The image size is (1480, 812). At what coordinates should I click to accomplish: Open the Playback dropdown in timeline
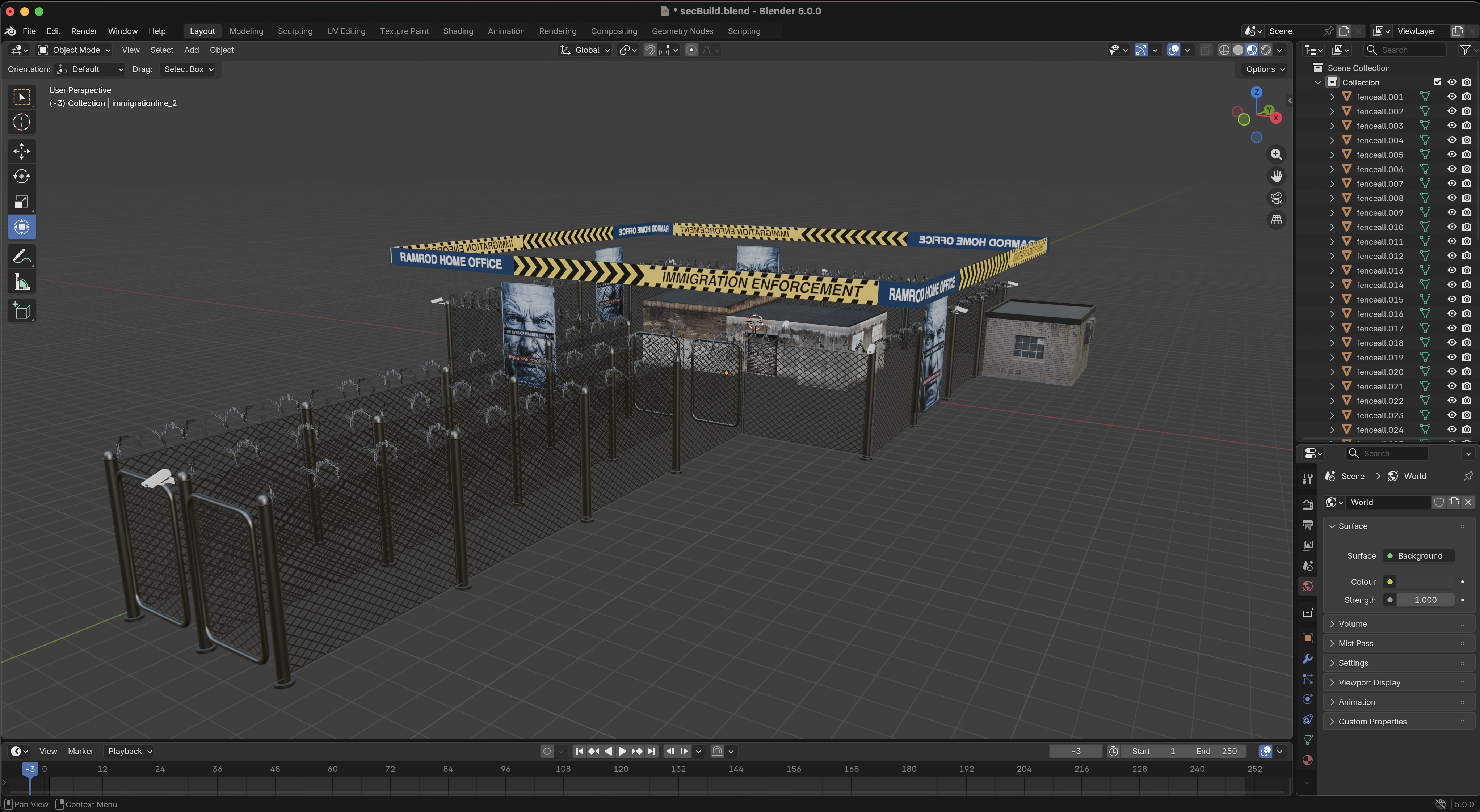click(129, 751)
